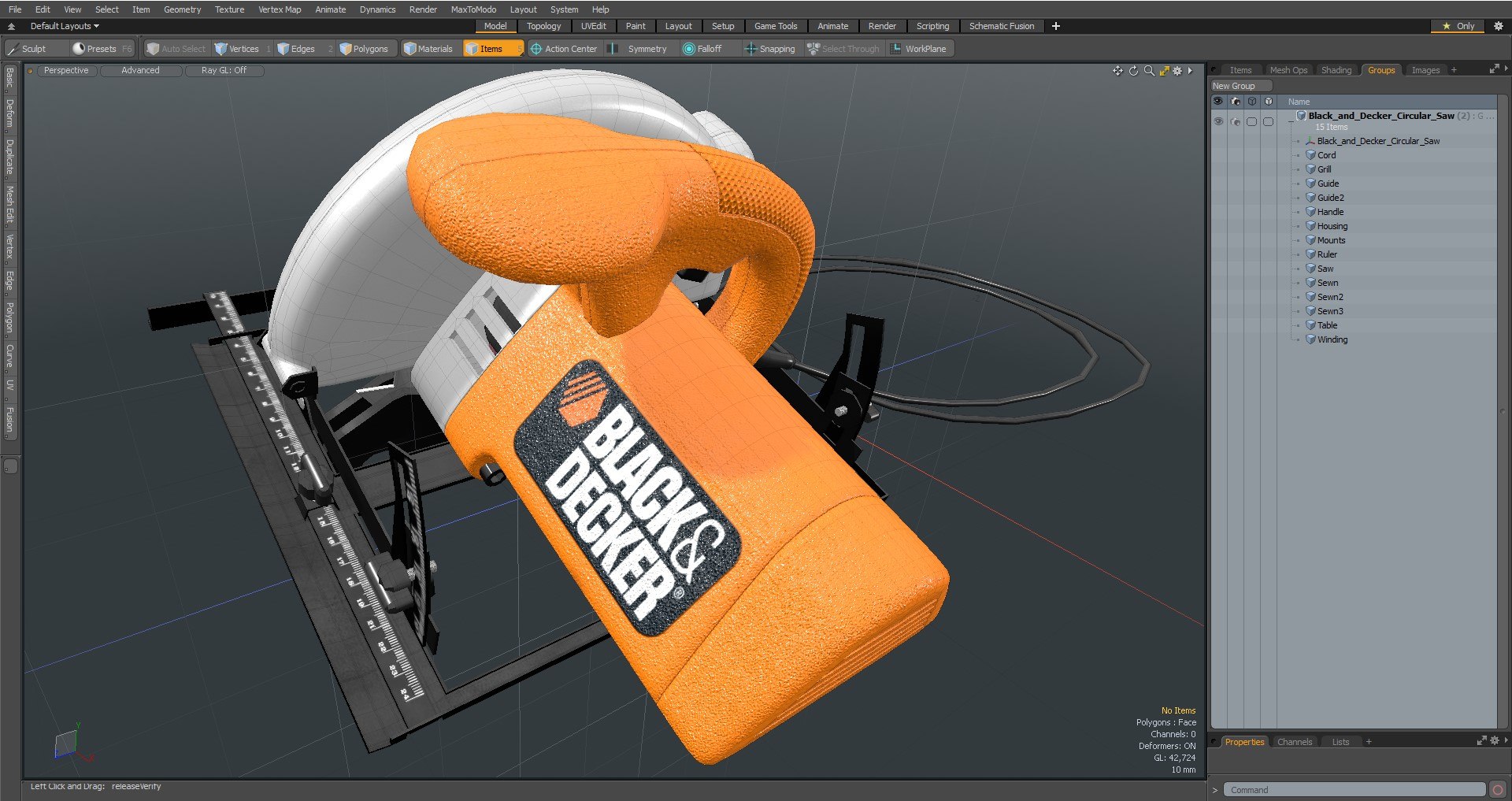Image resolution: width=1512 pixels, height=801 pixels.
Task: Click the Select Through button
Action: (843, 49)
